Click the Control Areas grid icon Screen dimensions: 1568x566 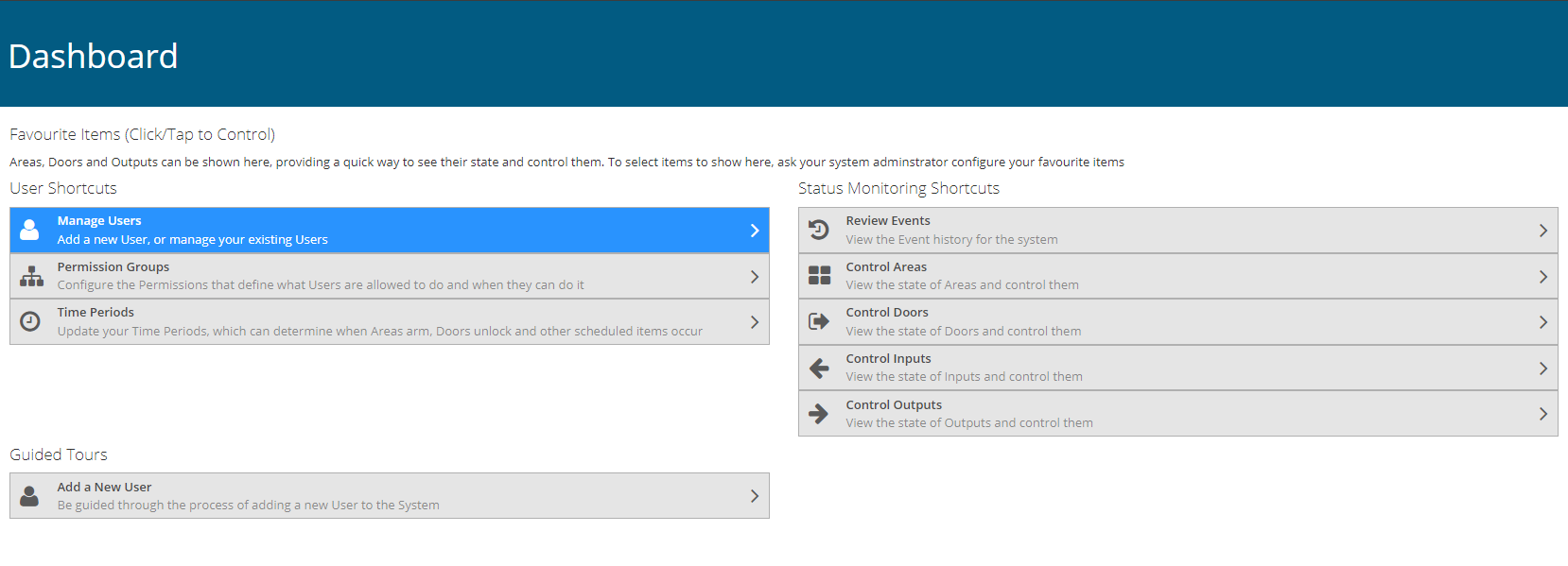tap(819, 276)
